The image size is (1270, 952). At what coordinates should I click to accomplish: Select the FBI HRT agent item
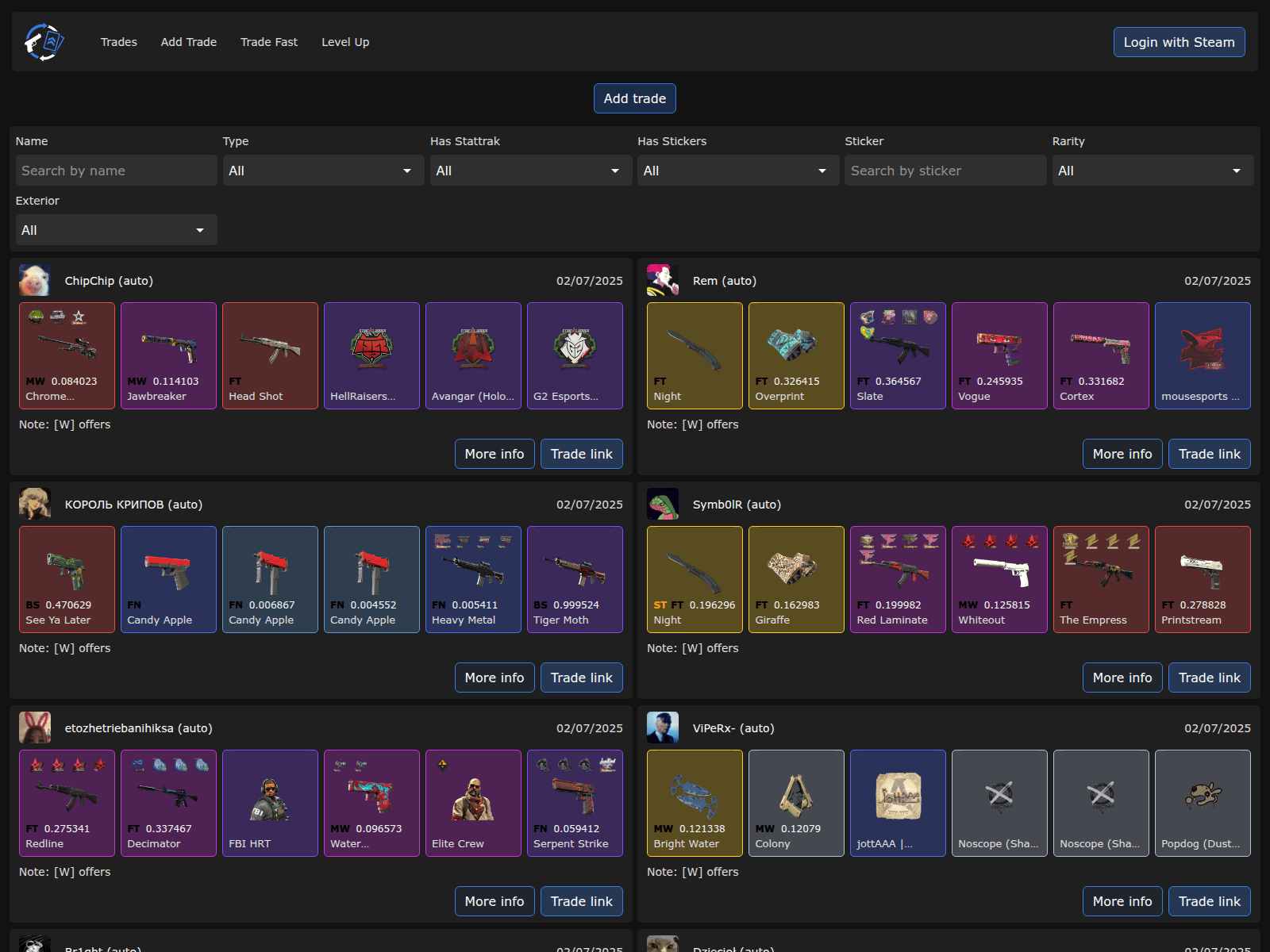click(x=270, y=803)
